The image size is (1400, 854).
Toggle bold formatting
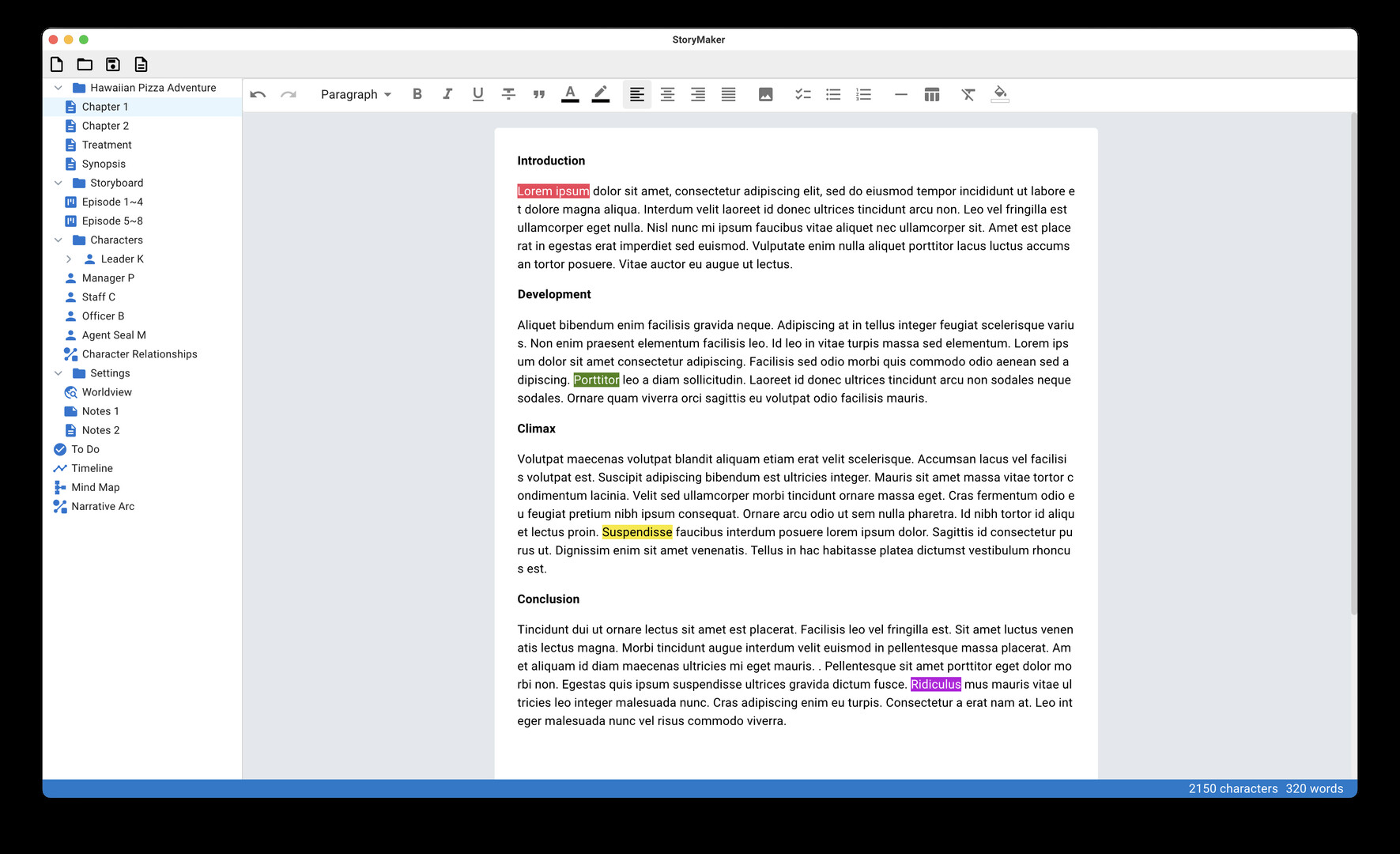pyautogui.click(x=417, y=94)
